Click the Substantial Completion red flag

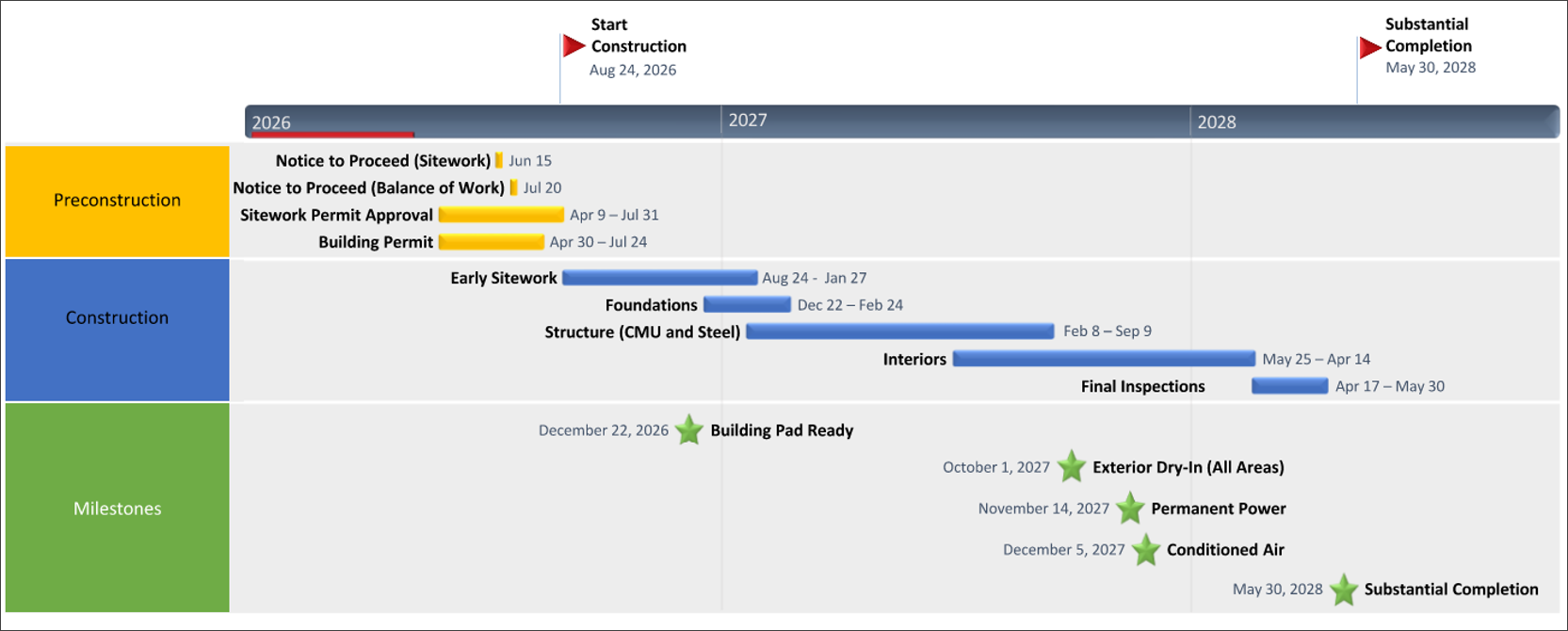pyautogui.click(x=1369, y=47)
